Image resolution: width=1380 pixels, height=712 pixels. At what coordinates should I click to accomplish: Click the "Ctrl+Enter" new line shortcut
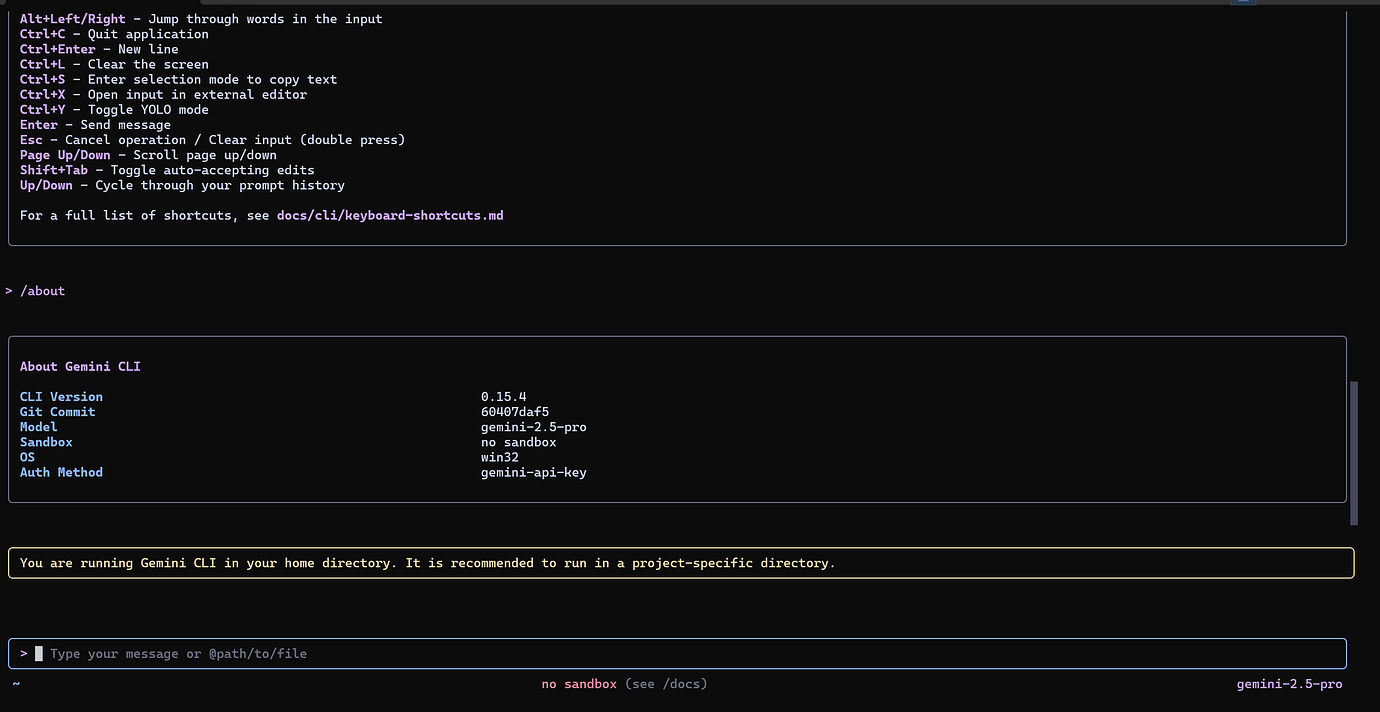99,49
